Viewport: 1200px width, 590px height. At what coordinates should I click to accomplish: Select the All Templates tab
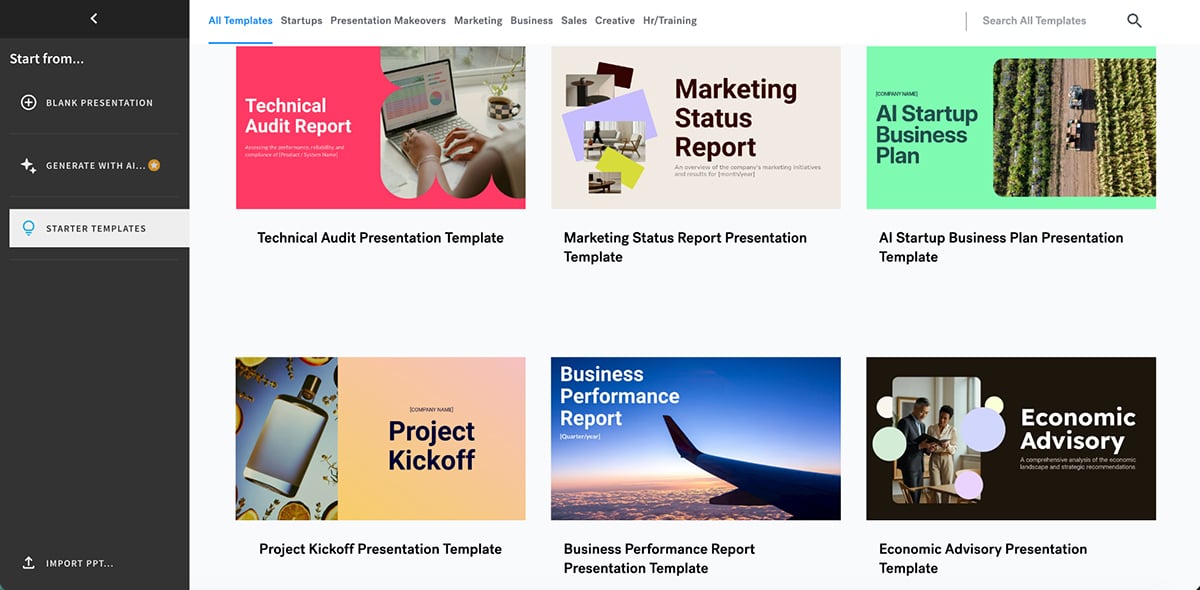coord(240,19)
